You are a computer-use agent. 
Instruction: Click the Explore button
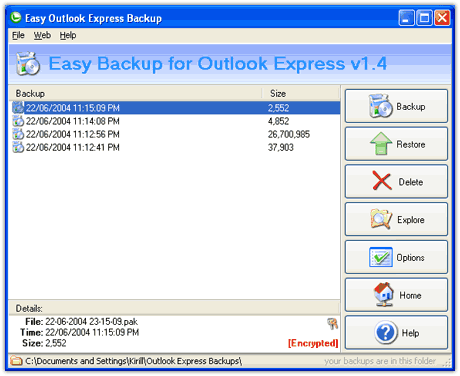tap(396, 219)
